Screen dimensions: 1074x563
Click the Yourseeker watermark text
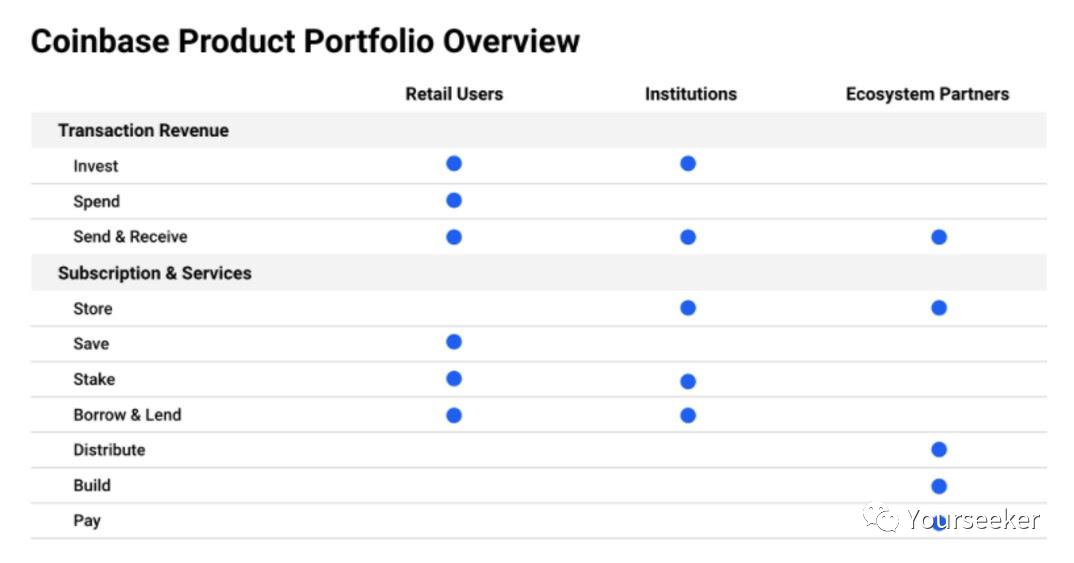click(973, 520)
